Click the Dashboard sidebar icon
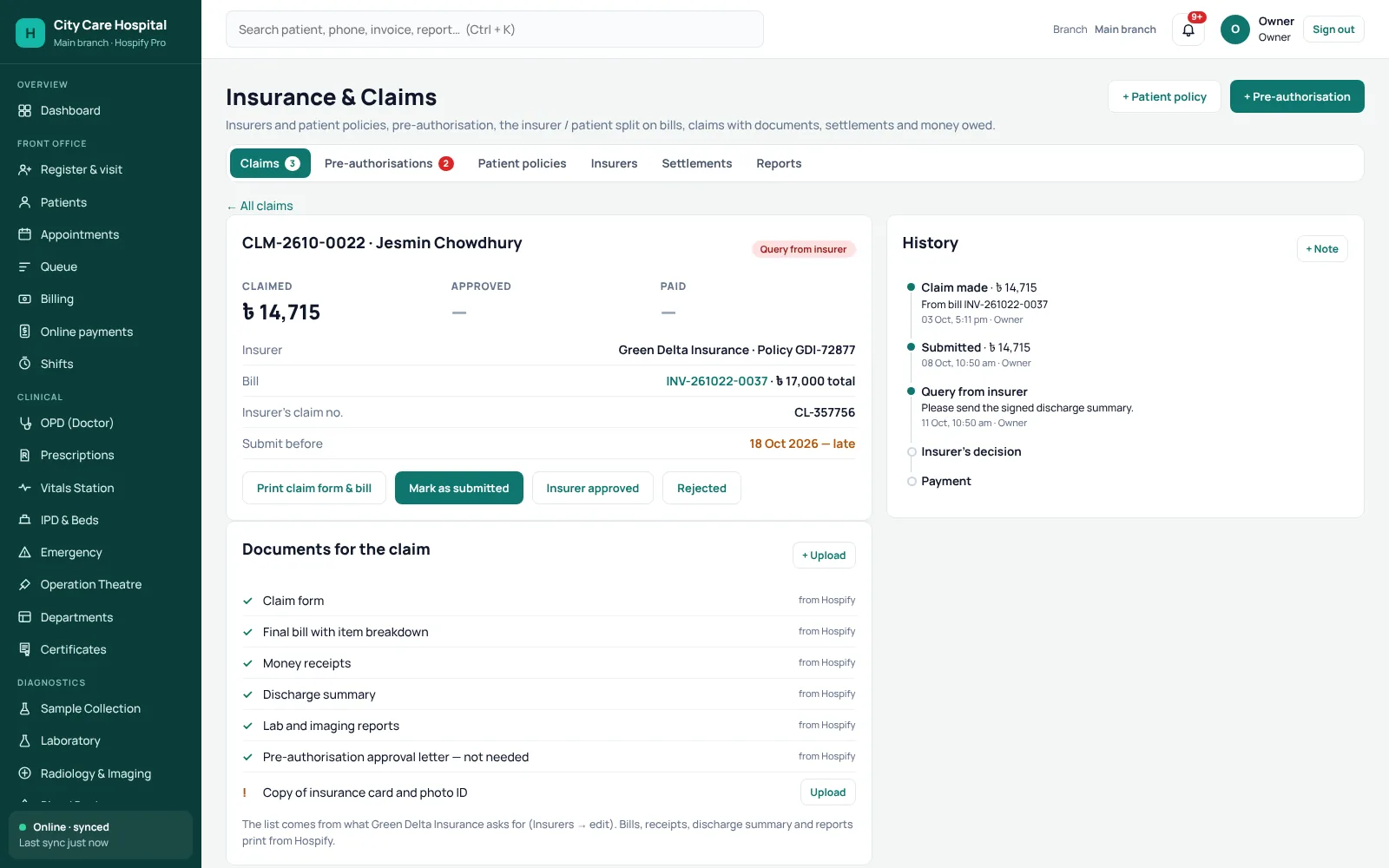 click(24, 110)
